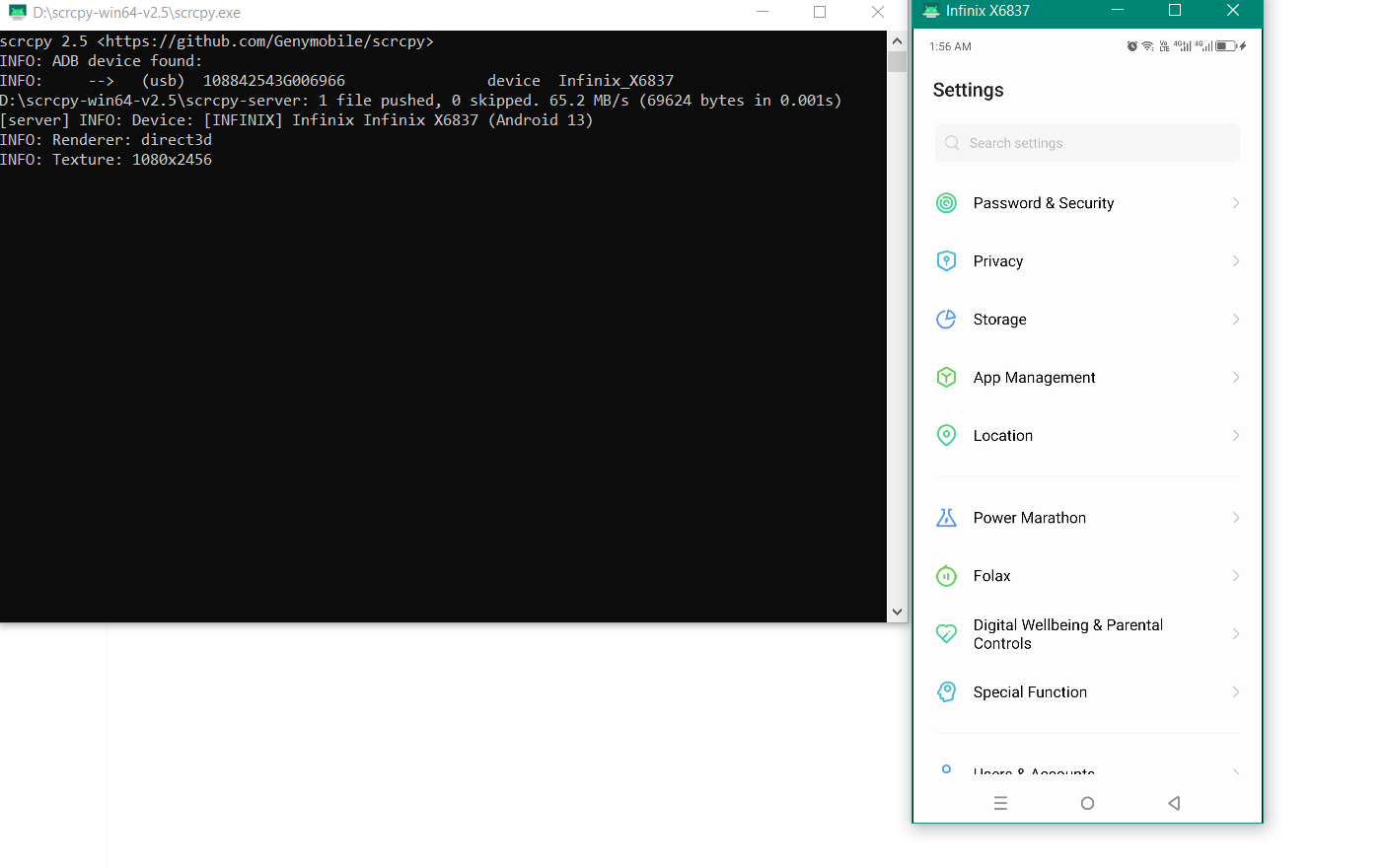The width and height of the screenshot is (1385, 868).
Task: Select the Password & Security settings entry
Action: click(1087, 203)
